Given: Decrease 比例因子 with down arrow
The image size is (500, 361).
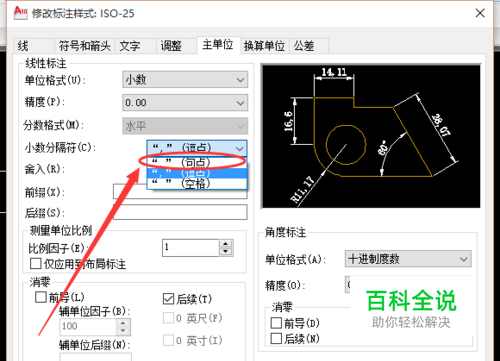Looking at the screenshot, I should pyautogui.click(x=226, y=252).
